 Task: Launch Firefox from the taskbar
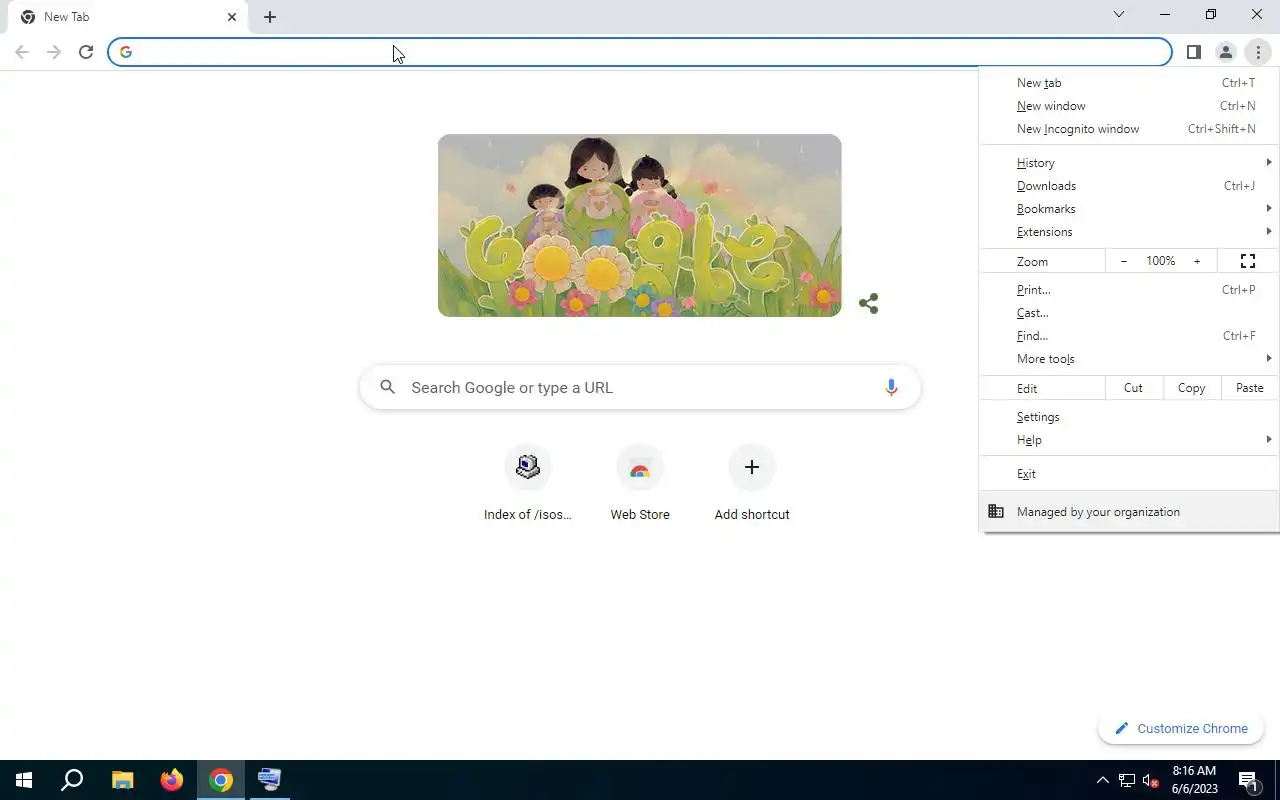click(x=172, y=780)
